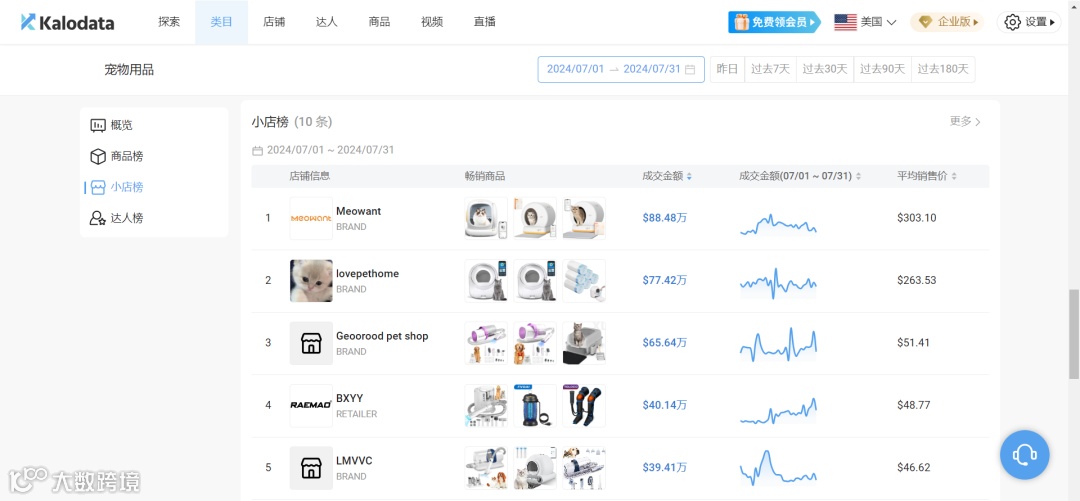Viewport: 1080px width, 501px height.
Task: Select the 小店榜 shop icon
Action: click(x=98, y=187)
